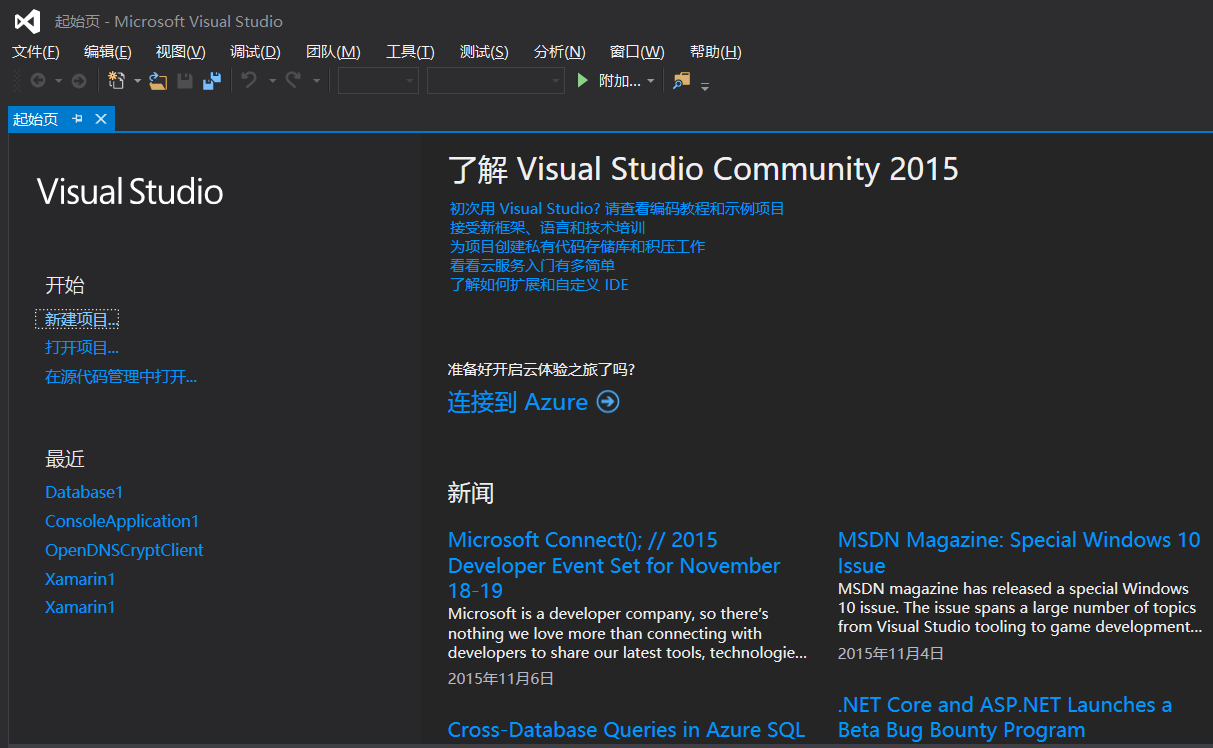Viewport: 1213px width, 748px height.
Task: Click the Navigate Backward arrow icon
Action: pyautogui.click(x=38, y=81)
